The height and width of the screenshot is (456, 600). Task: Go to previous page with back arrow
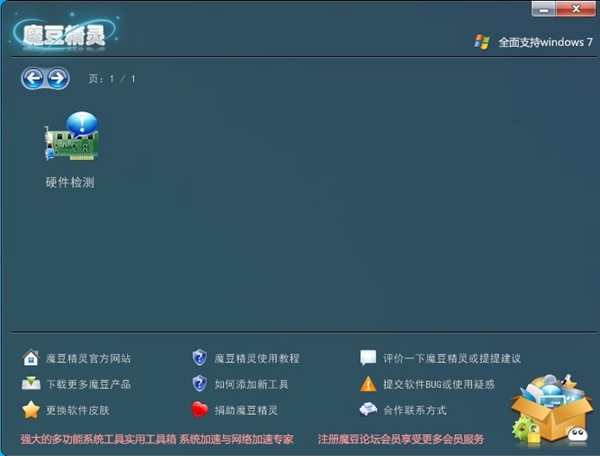click(x=33, y=78)
